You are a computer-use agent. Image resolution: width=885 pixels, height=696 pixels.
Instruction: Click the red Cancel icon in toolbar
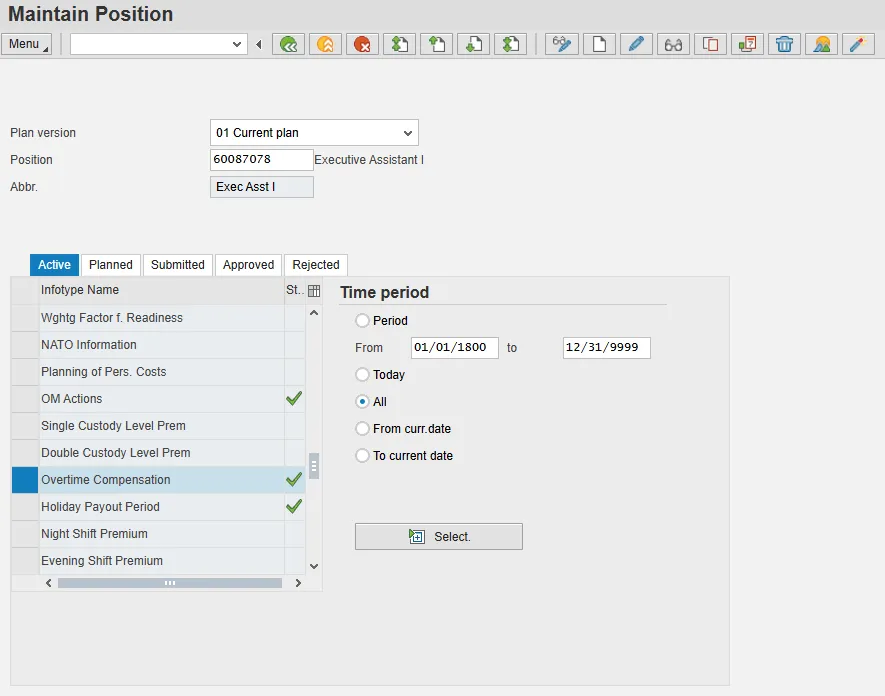click(362, 44)
